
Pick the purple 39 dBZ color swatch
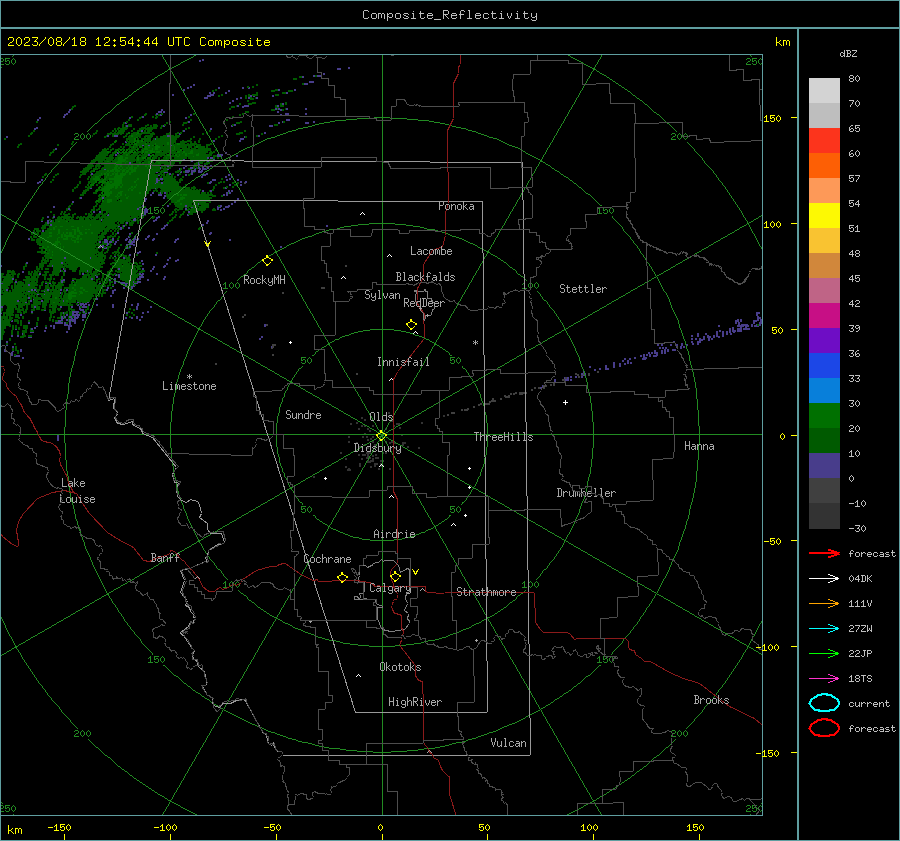click(x=824, y=340)
